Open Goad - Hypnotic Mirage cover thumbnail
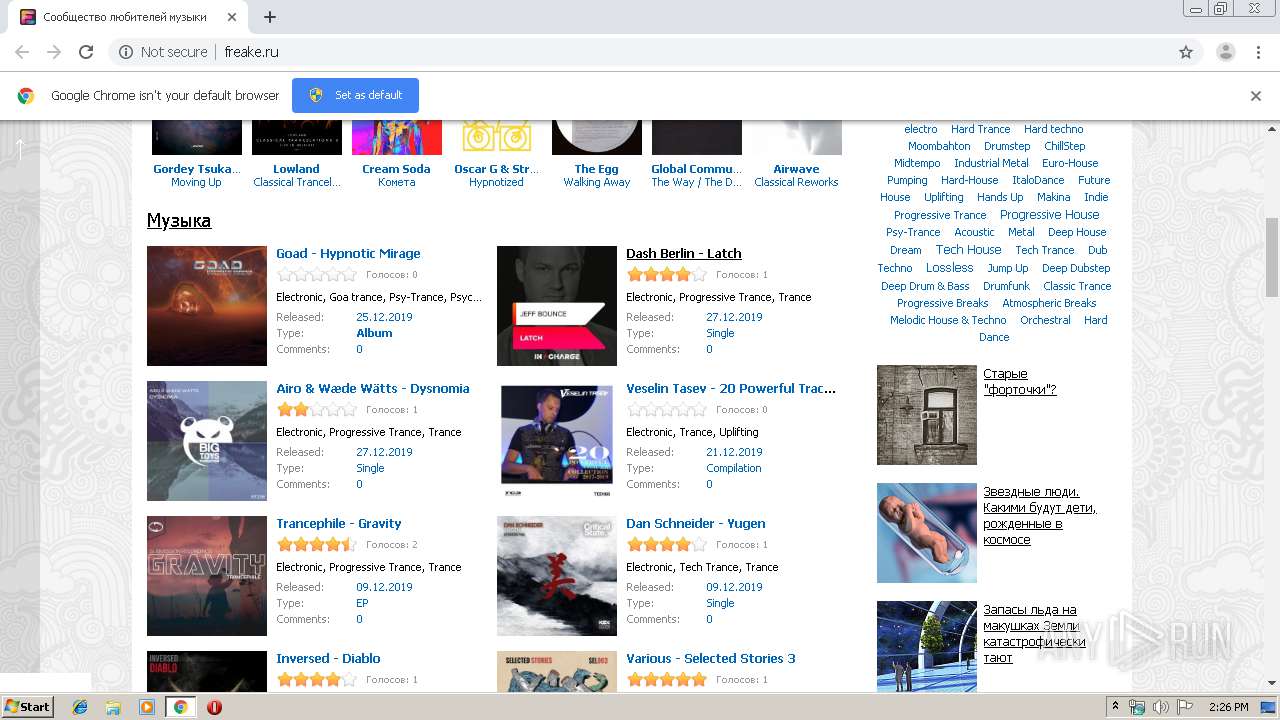 click(x=207, y=306)
